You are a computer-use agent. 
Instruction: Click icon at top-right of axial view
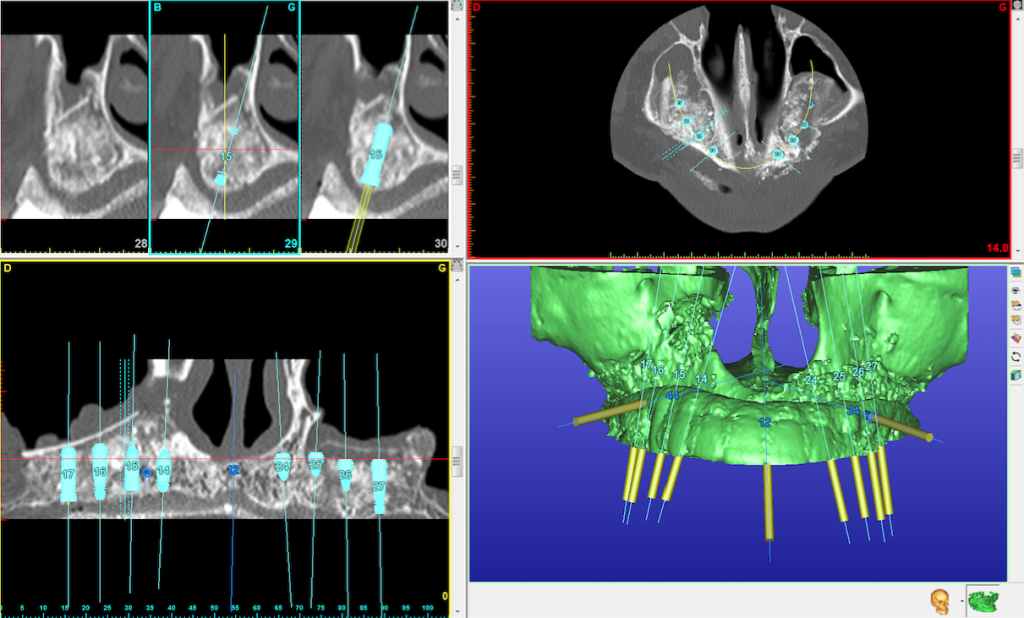tap(1017, 6)
